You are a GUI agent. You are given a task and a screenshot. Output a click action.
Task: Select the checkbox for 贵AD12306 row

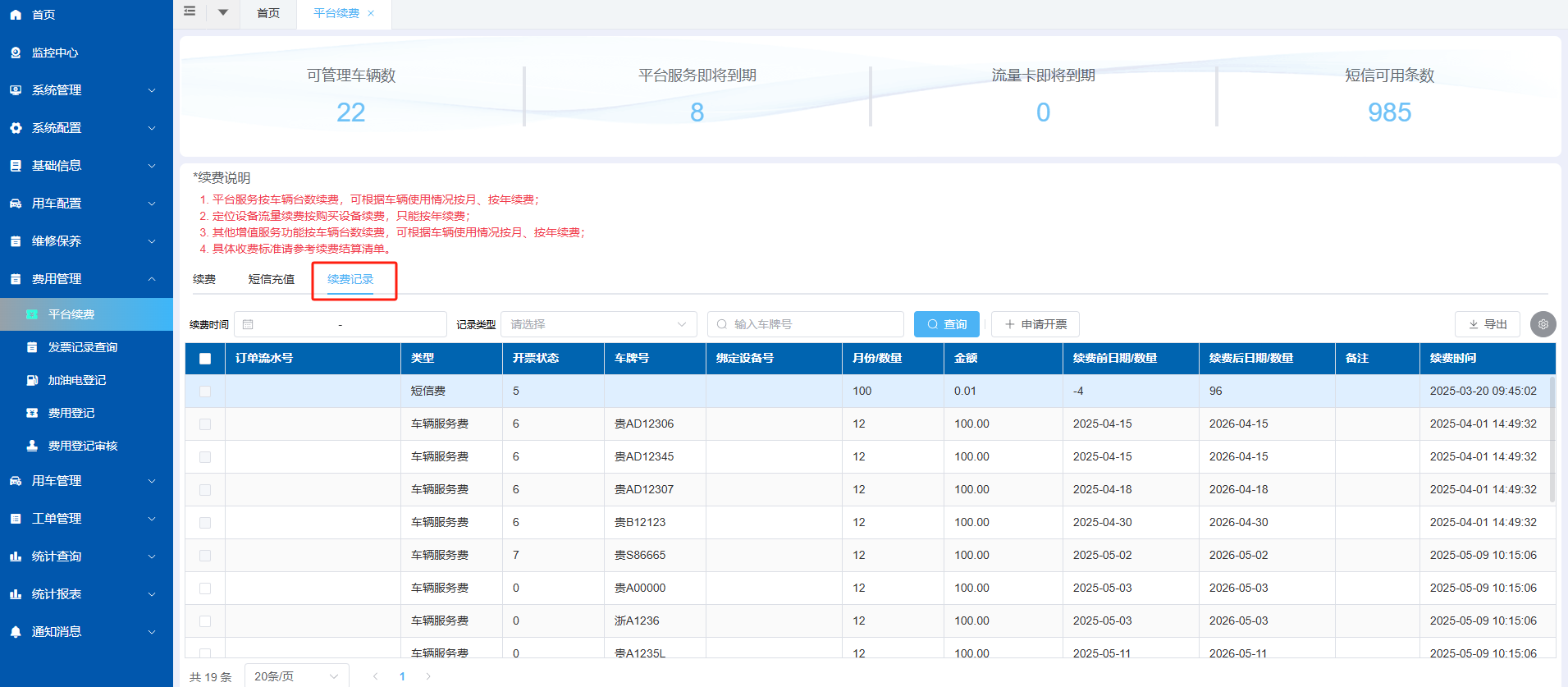[205, 424]
